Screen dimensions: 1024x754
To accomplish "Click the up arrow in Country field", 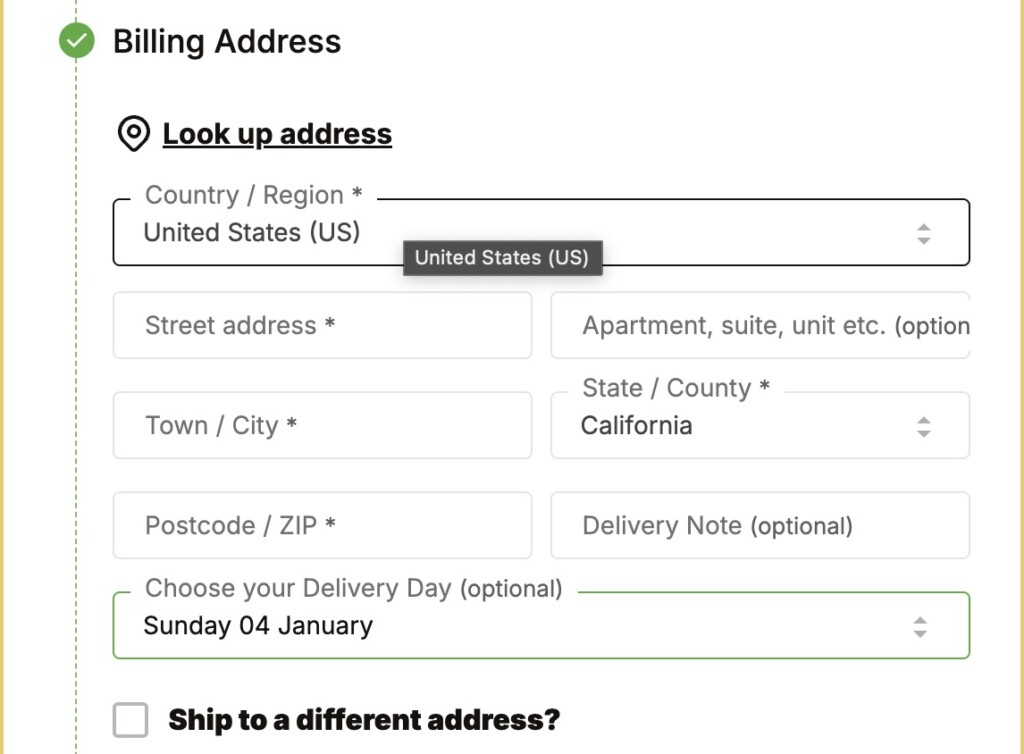I will coord(923,227).
